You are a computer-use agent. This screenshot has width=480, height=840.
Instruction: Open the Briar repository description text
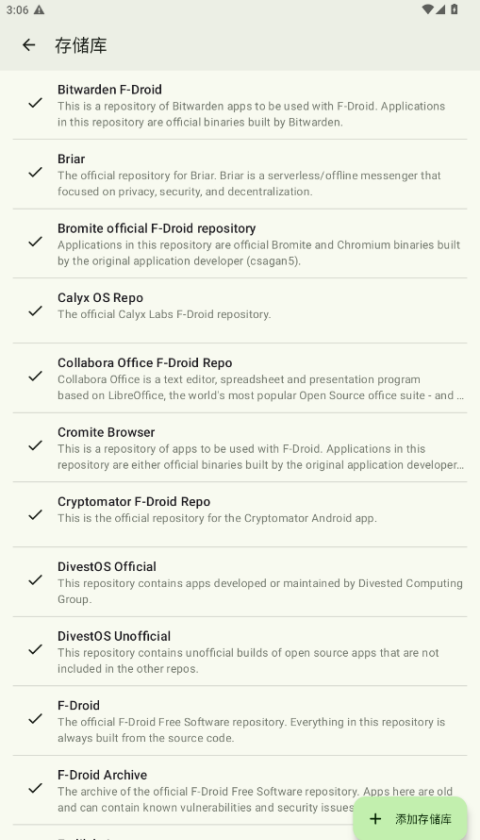tap(249, 184)
